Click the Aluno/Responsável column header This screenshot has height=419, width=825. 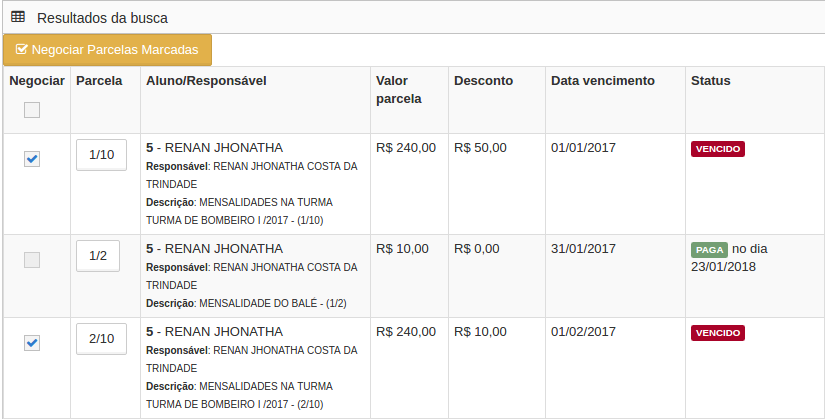206,81
